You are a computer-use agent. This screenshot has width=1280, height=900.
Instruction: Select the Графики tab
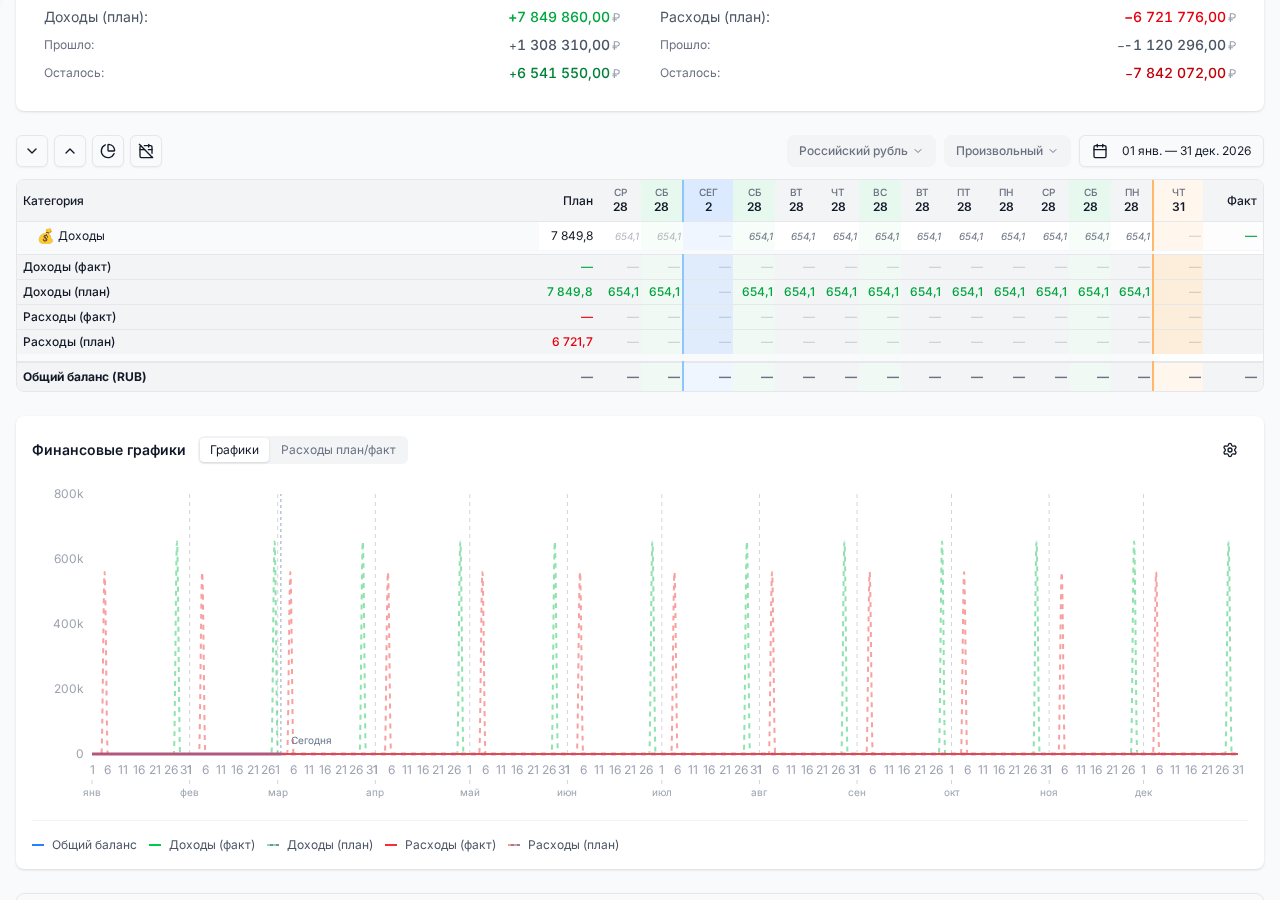coord(234,450)
